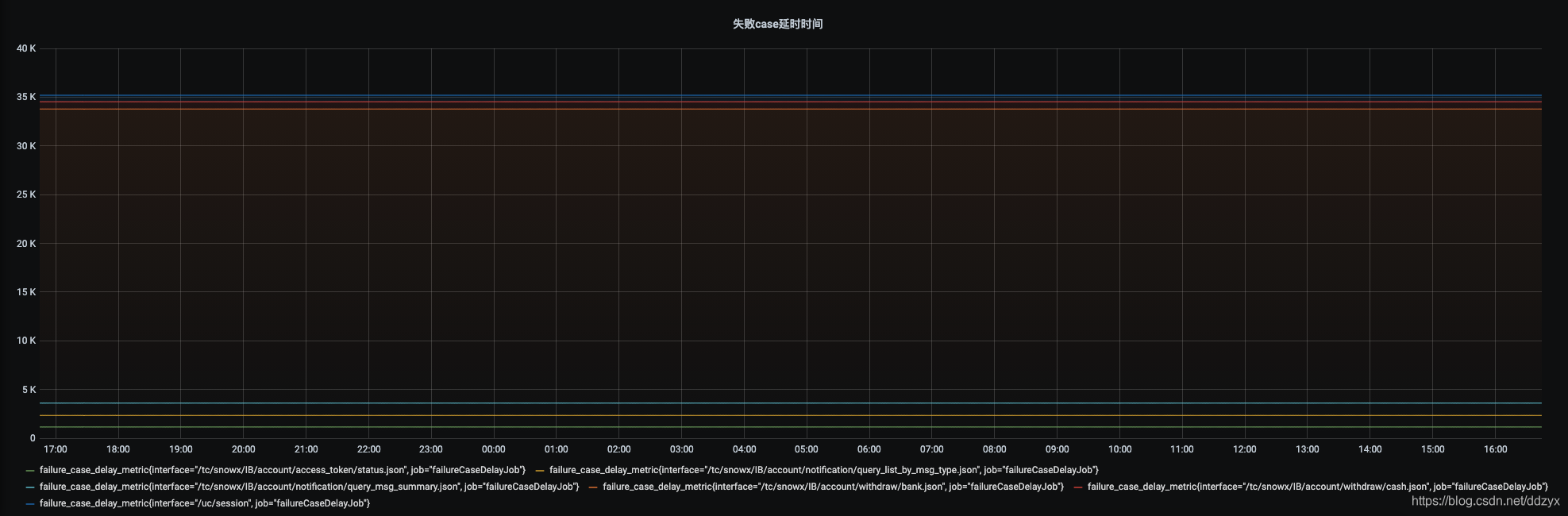Click the 20 K y-axis label
The image size is (1568, 516).
[x=26, y=244]
